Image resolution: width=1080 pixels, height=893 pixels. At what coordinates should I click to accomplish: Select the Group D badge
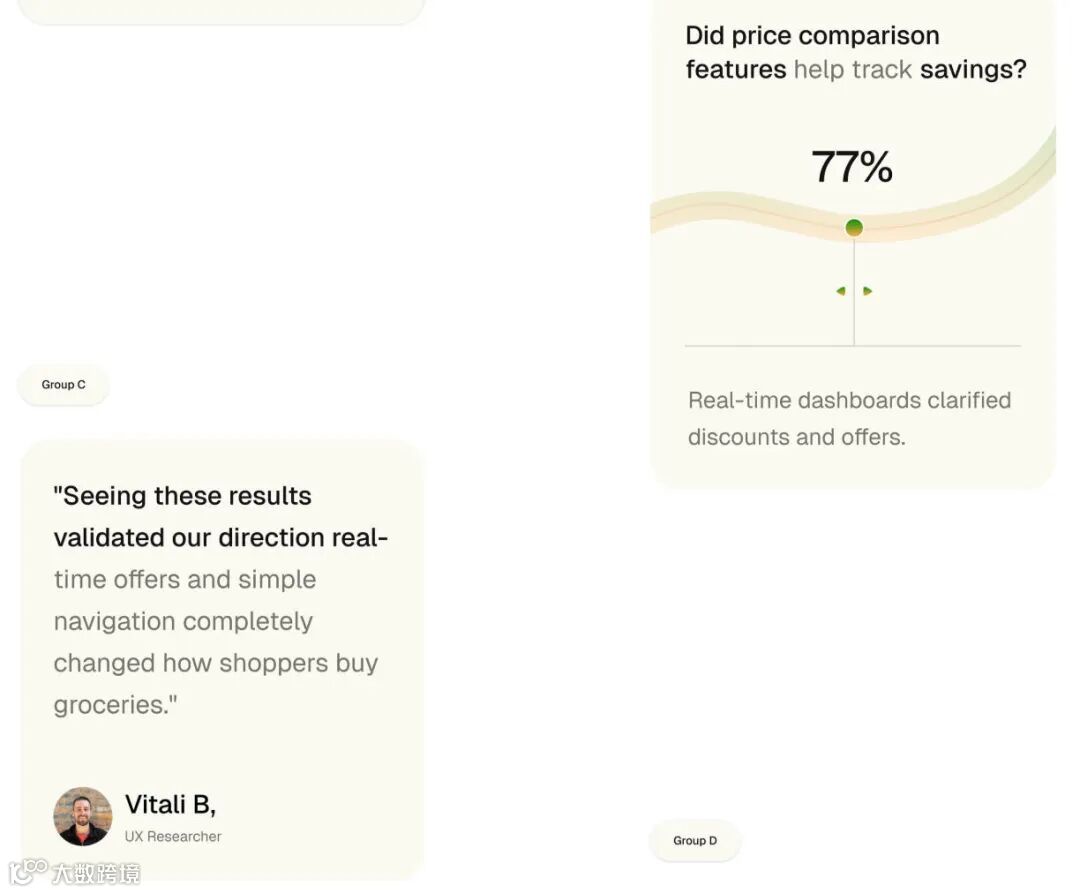(695, 841)
